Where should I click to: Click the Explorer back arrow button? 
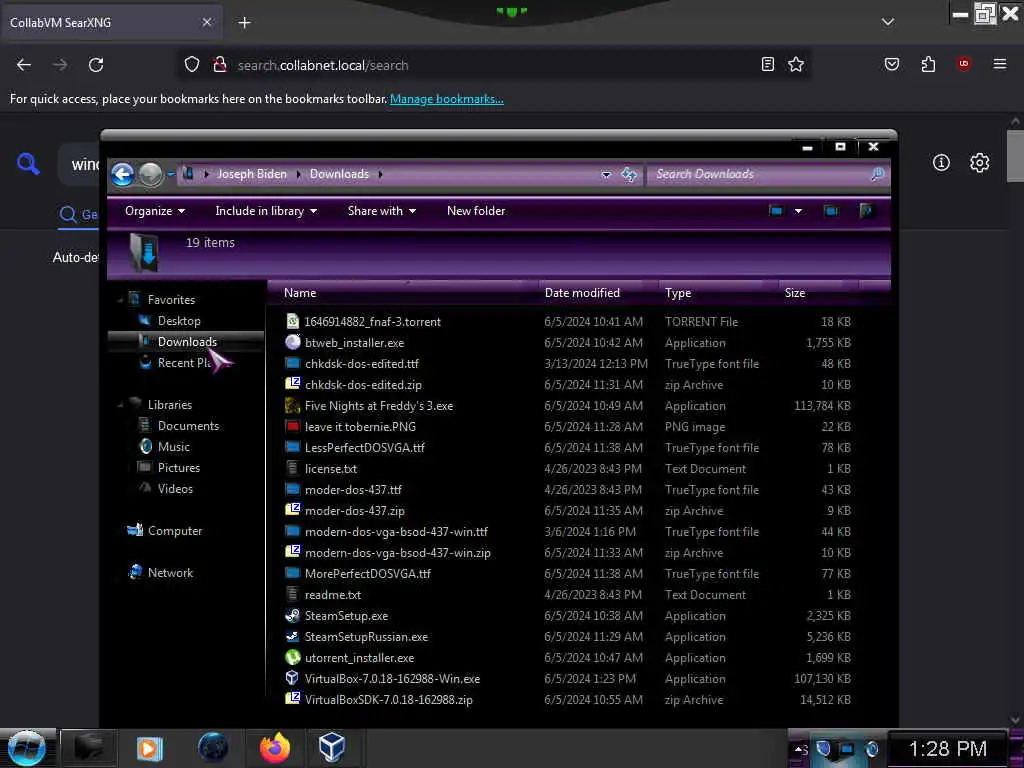[123, 174]
